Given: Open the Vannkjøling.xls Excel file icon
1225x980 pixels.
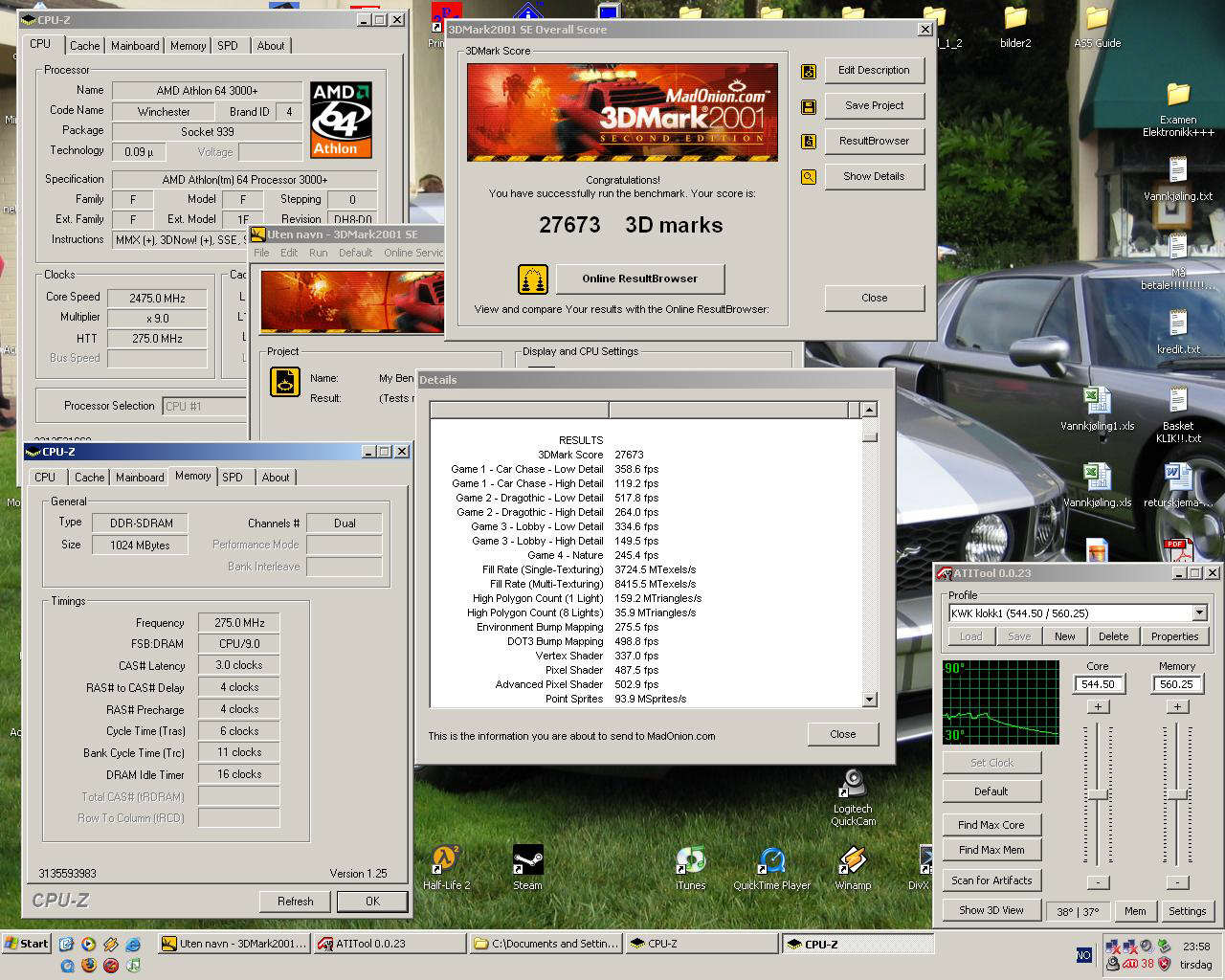Looking at the screenshot, I should [1097, 478].
